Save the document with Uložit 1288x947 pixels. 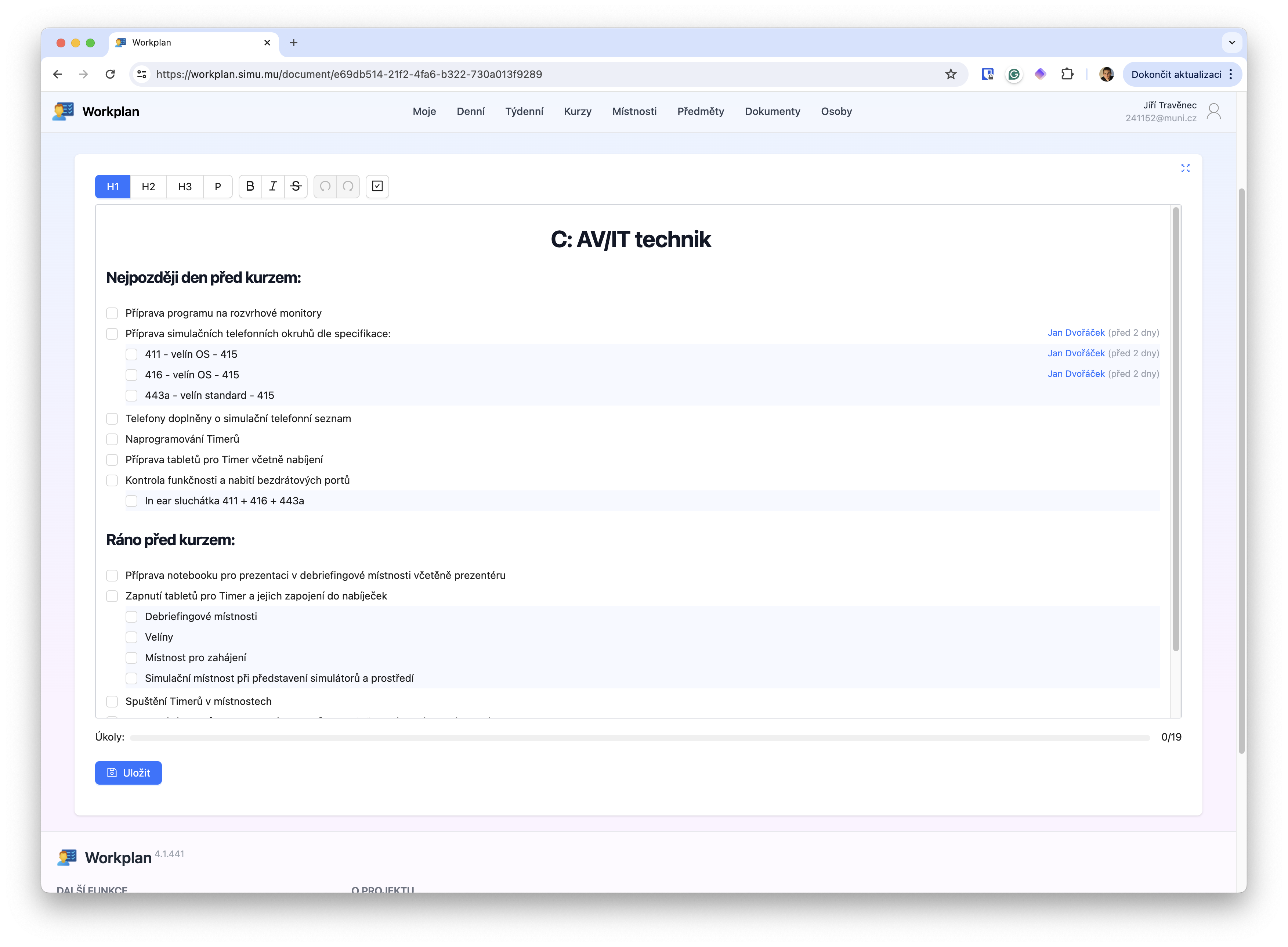point(129,773)
